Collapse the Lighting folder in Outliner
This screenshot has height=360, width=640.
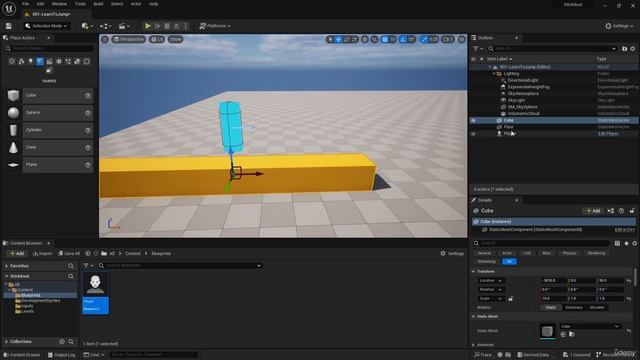click(493, 73)
